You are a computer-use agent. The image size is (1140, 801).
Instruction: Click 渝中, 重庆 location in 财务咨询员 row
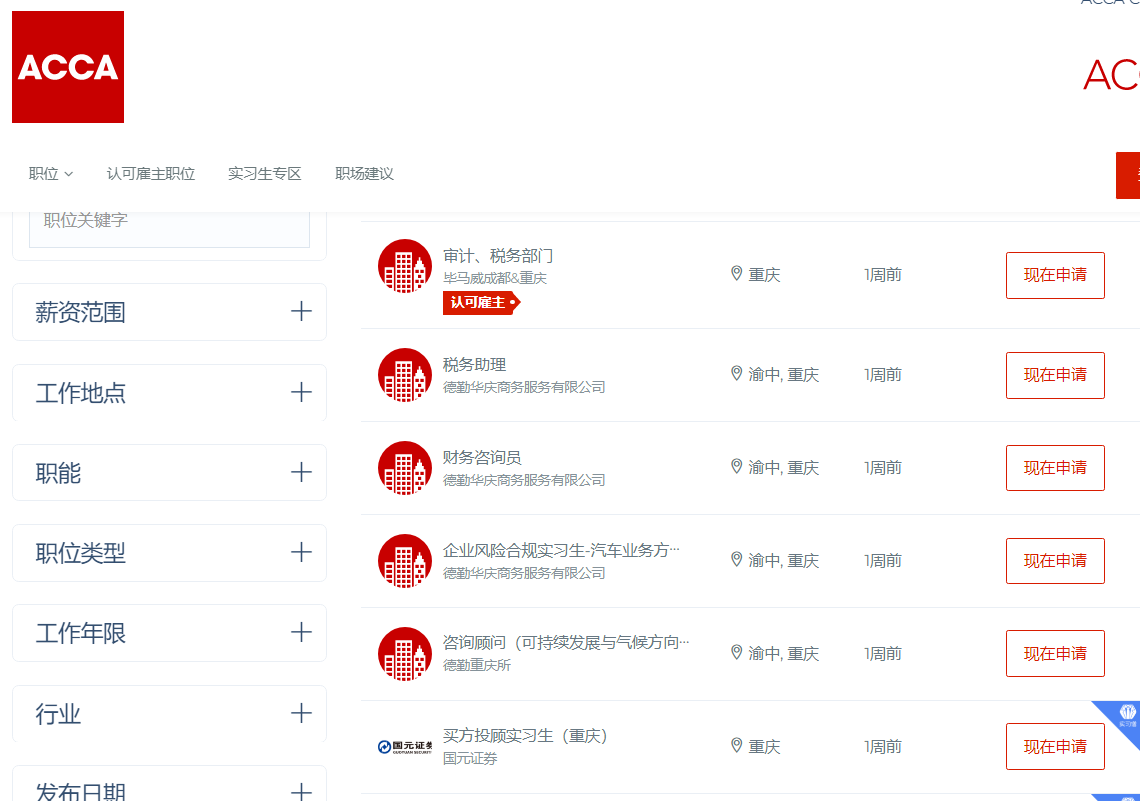click(x=784, y=468)
